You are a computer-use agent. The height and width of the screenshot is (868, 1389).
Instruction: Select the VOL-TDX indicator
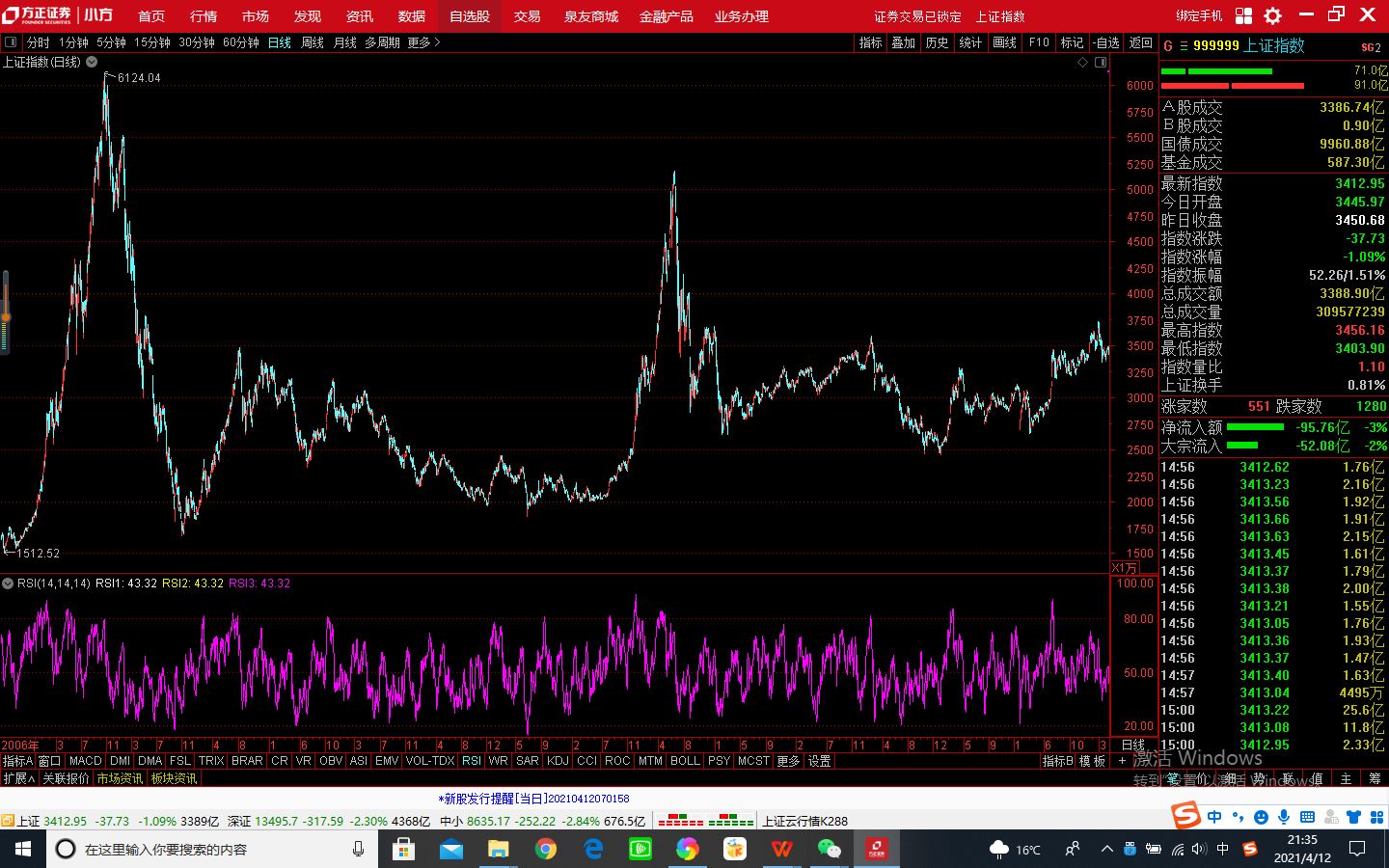(430, 761)
